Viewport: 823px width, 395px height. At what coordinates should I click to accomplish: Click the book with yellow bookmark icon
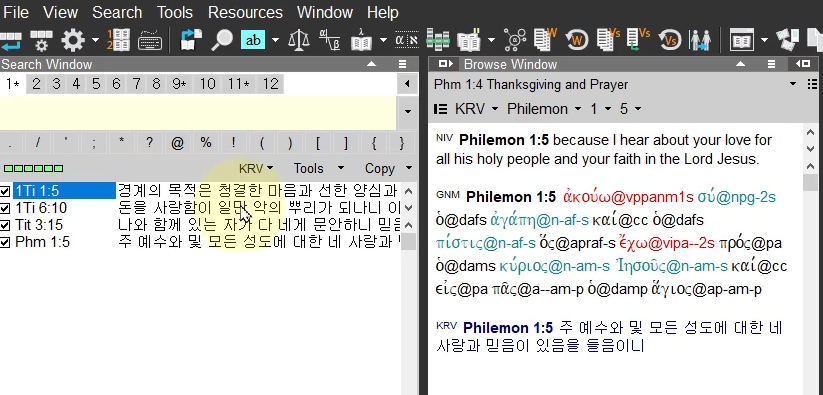pyautogui.click(x=469, y=40)
